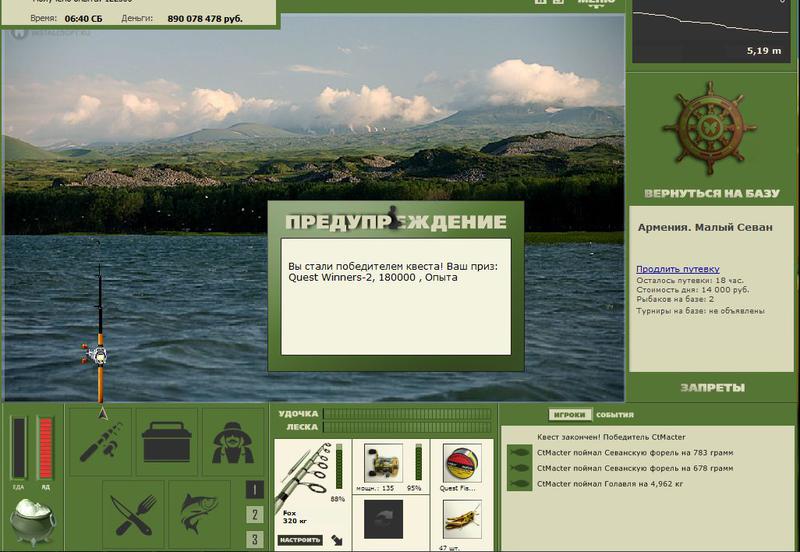
Task: Click the depth profile chart showing 5,19 m
Action: click(x=711, y=31)
